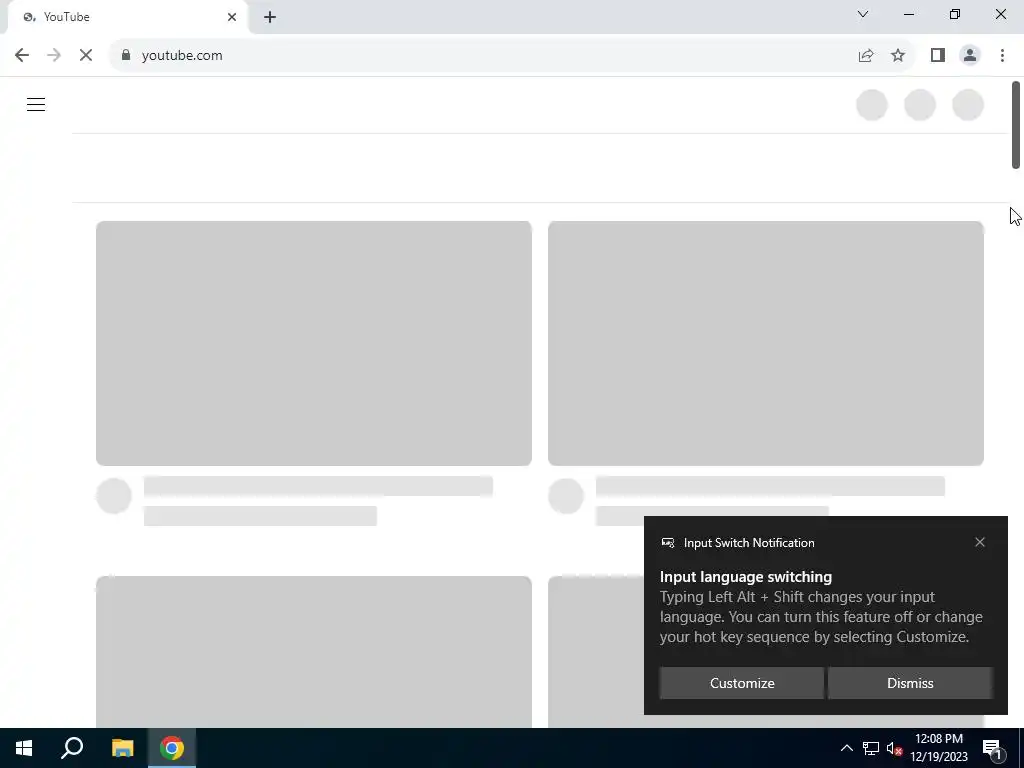Open the Chrome profile avatar menu
Viewport: 1024px width, 768px height.
(x=970, y=56)
